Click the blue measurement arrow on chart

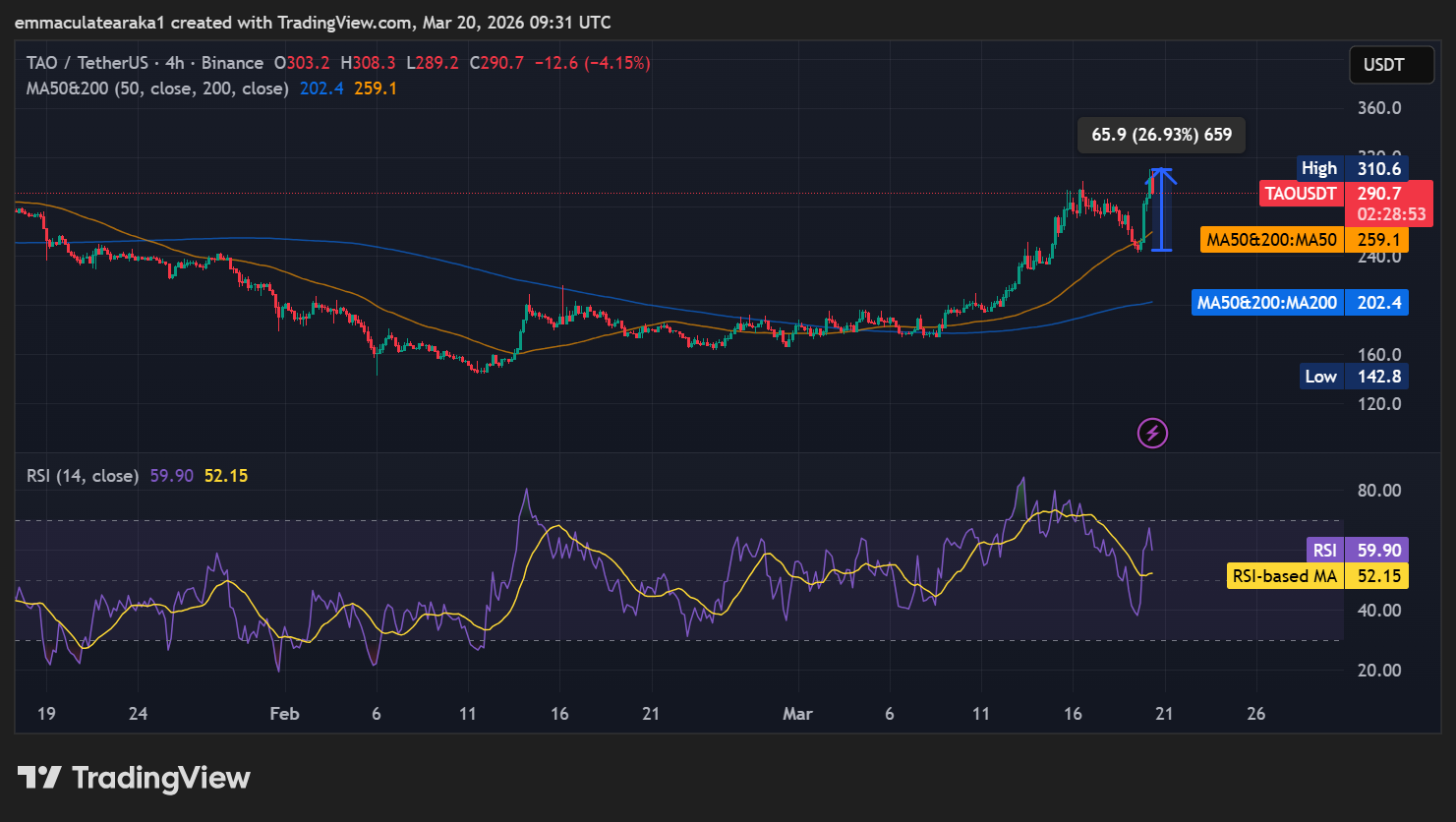click(1162, 209)
